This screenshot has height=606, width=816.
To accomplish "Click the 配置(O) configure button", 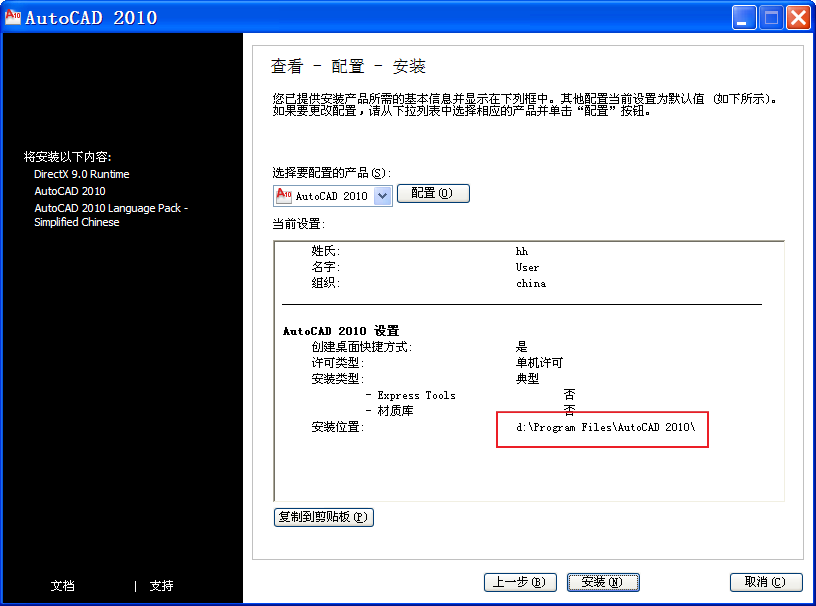I will click(433, 193).
